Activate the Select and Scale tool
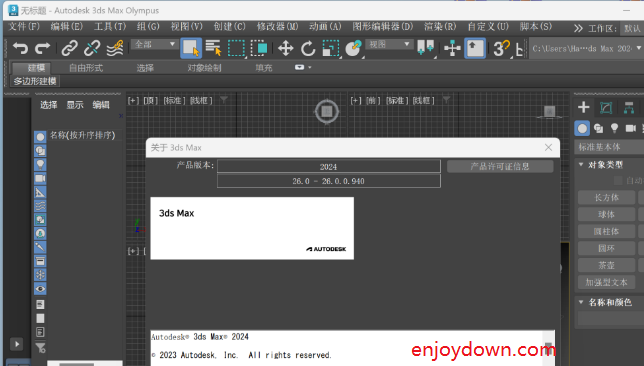This screenshot has height=366, width=644. (x=331, y=48)
